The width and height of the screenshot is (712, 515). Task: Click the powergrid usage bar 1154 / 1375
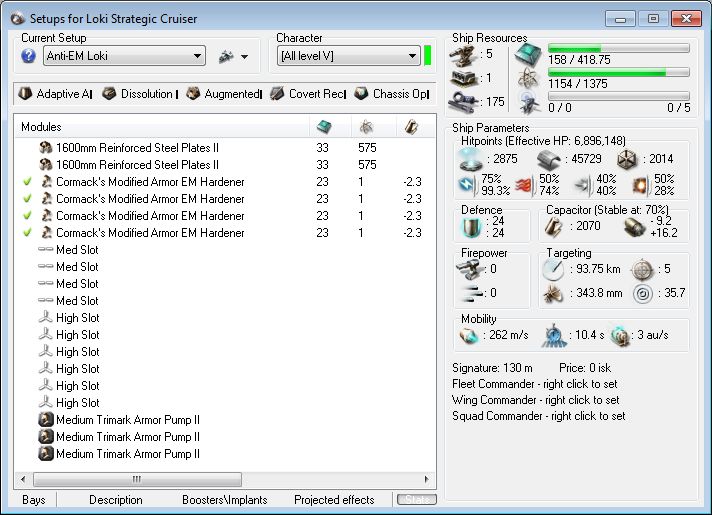pos(618,72)
